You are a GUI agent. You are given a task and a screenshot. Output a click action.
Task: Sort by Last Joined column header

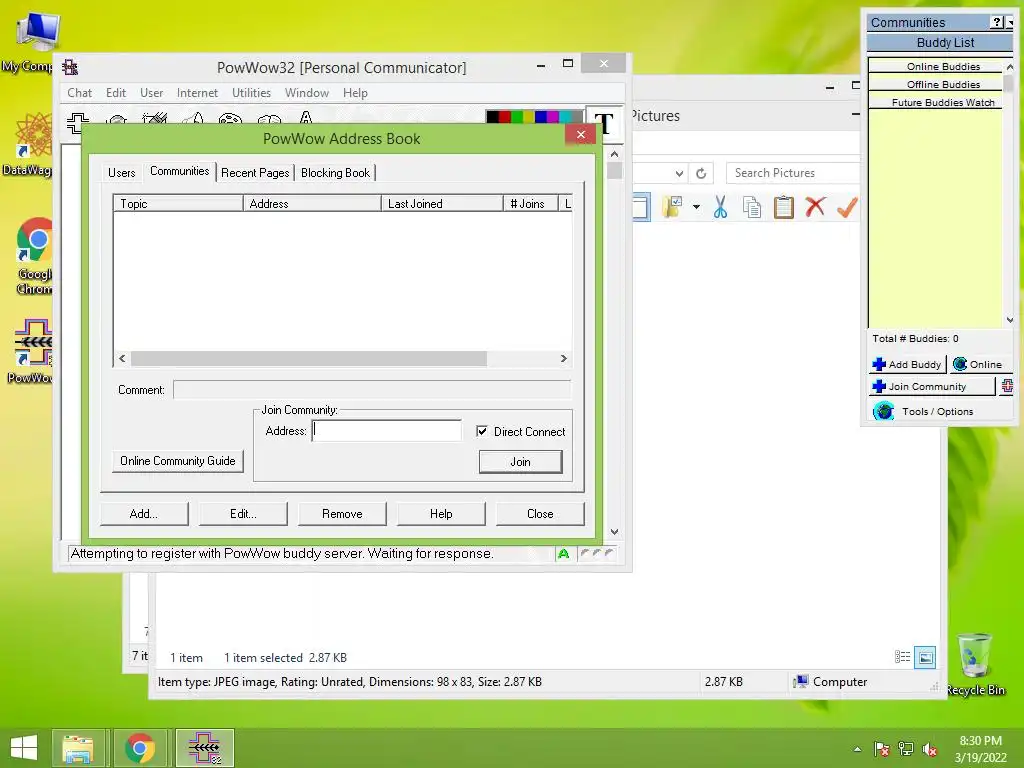(x=442, y=204)
